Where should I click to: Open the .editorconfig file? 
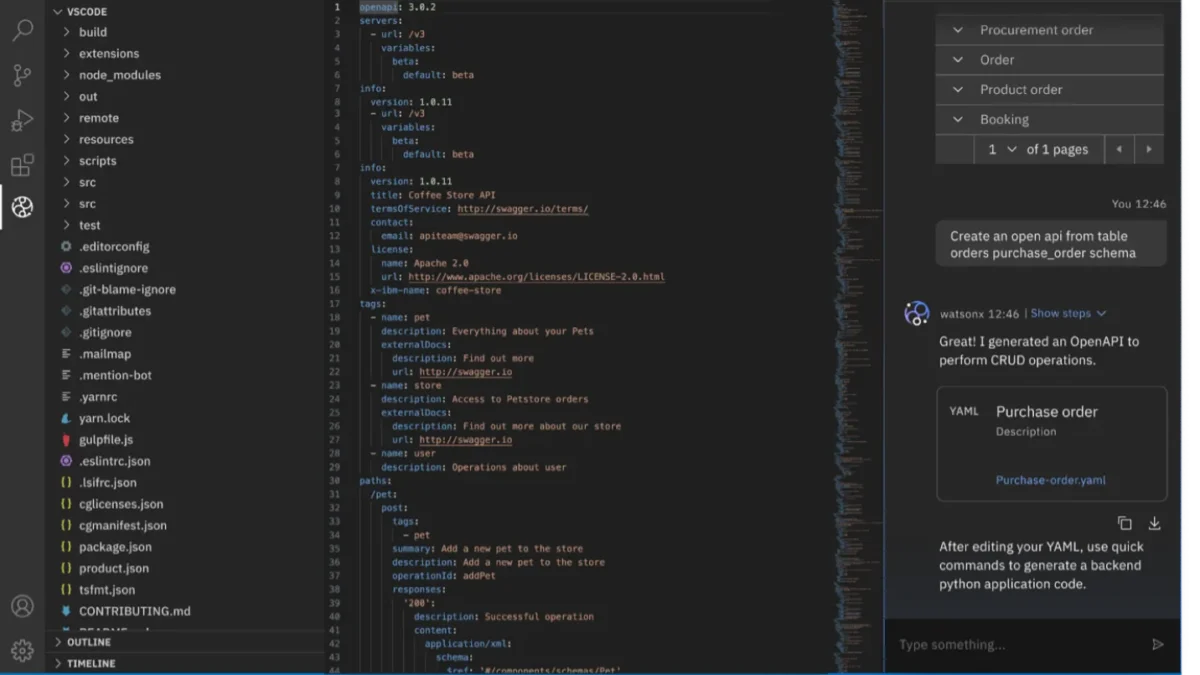(x=114, y=246)
